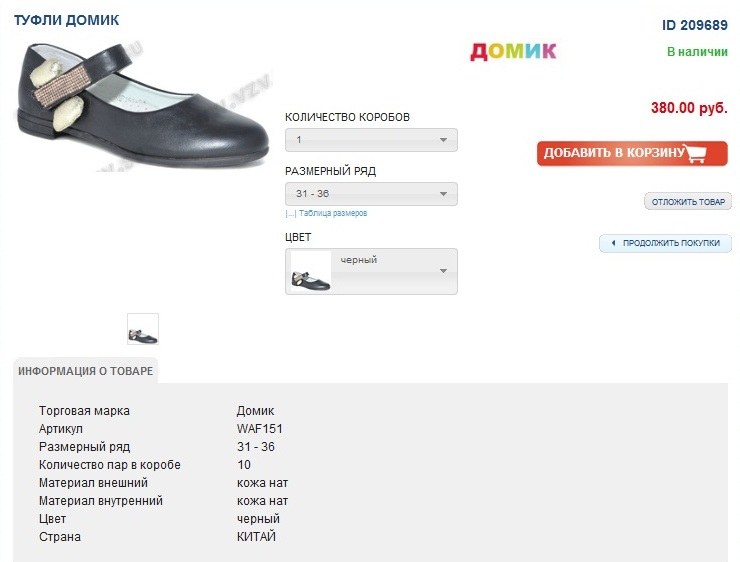The width and height of the screenshot is (740, 562).
Task: Switch to the Информация о товаре tab
Action: pyautogui.click(x=86, y=371)
